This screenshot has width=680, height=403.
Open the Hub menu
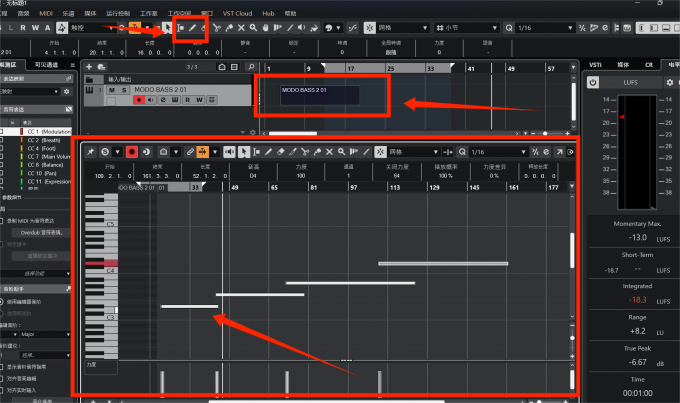coord(268,13)
